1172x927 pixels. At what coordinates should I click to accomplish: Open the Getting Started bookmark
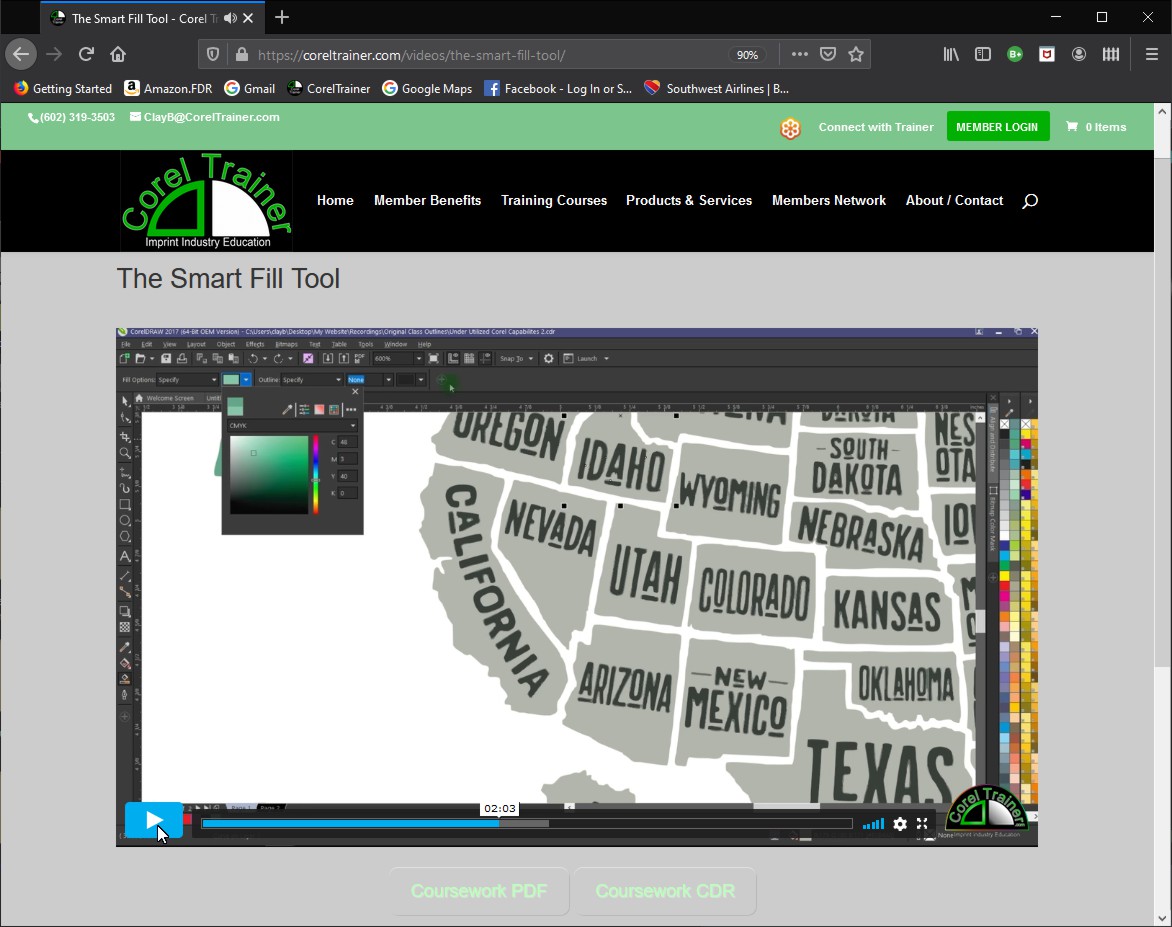point(63,88)
